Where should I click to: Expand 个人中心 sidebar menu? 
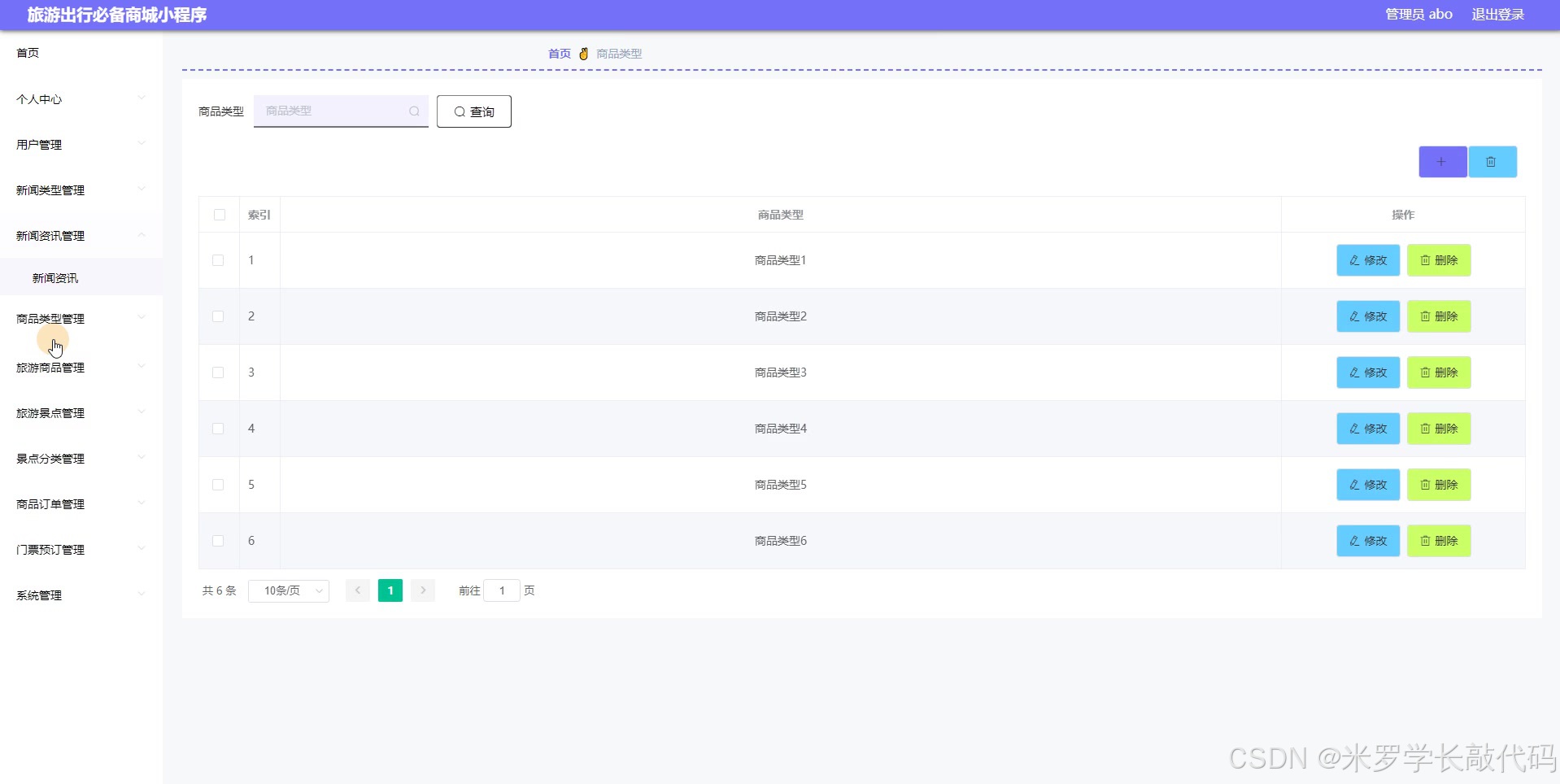81,99
